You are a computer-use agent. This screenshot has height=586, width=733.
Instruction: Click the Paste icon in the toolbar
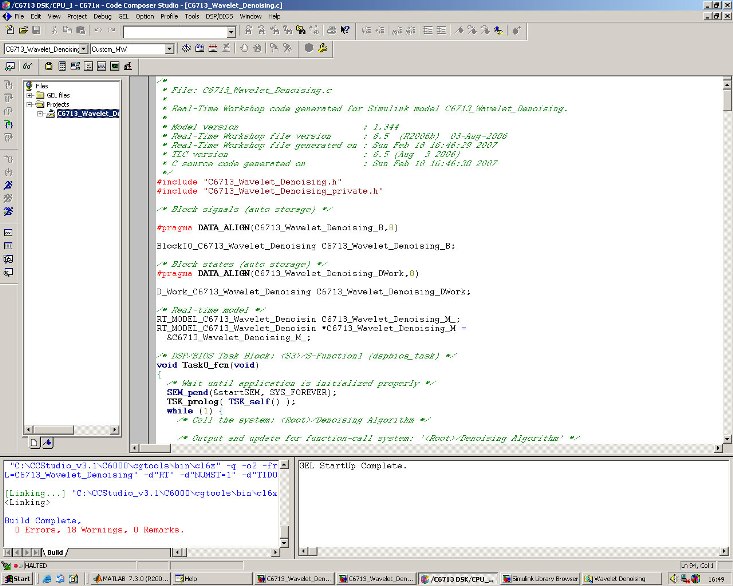pos(80,30)
